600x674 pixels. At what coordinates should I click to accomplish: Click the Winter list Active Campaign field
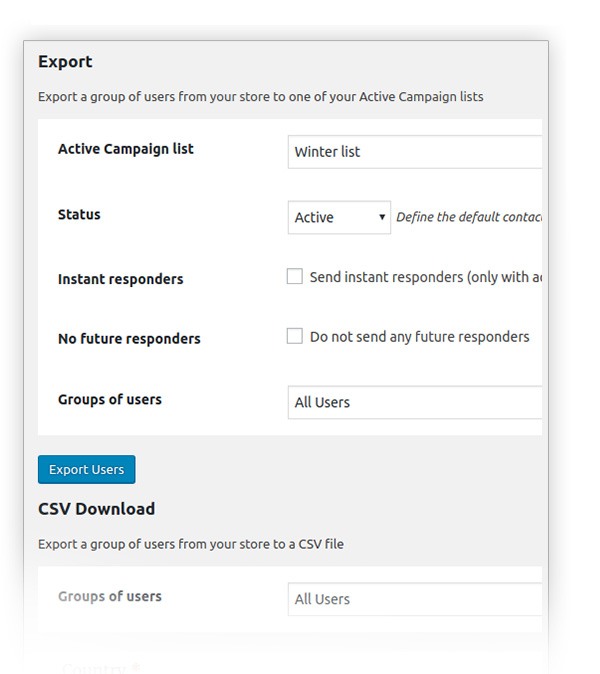tap(414, 152)
